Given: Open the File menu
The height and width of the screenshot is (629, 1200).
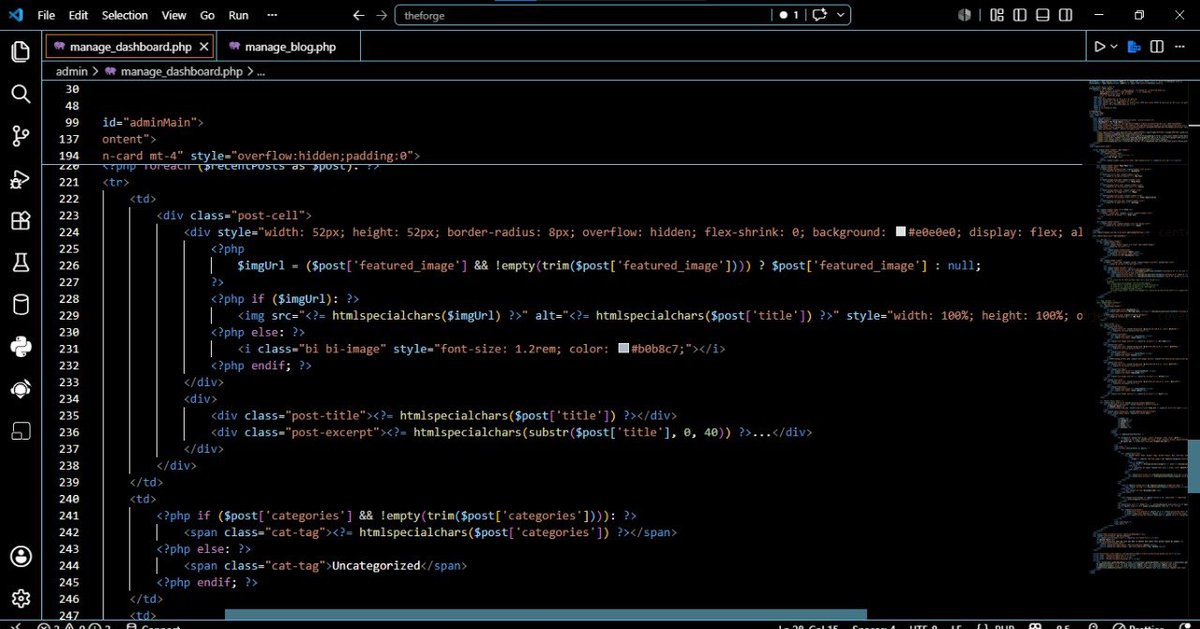Looking at the screenshot, I should [46, 15].
